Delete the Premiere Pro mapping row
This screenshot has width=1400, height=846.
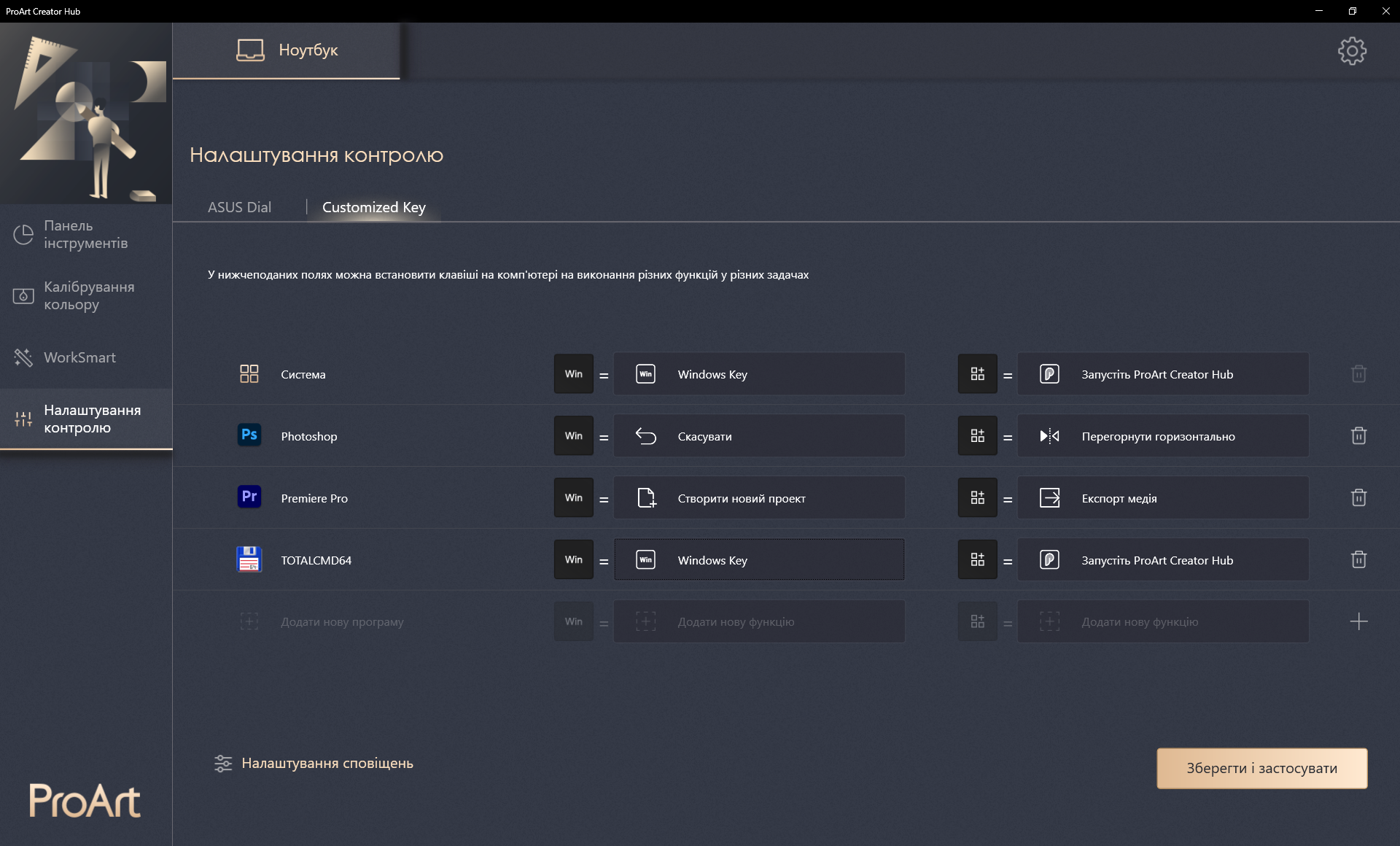point(1358,498)
